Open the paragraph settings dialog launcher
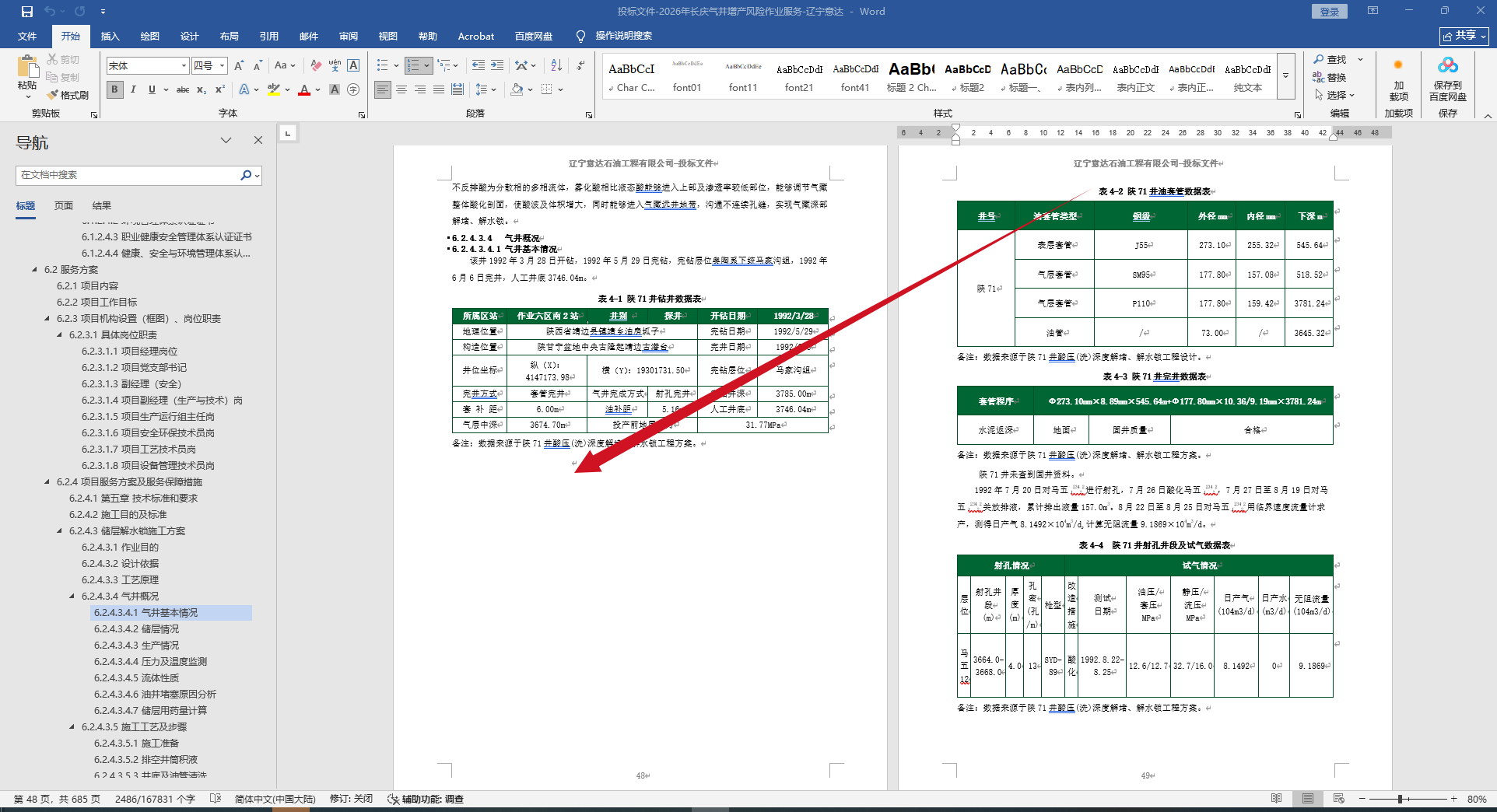This screenshot has width=1497, height=812. (x=589, y=115)
